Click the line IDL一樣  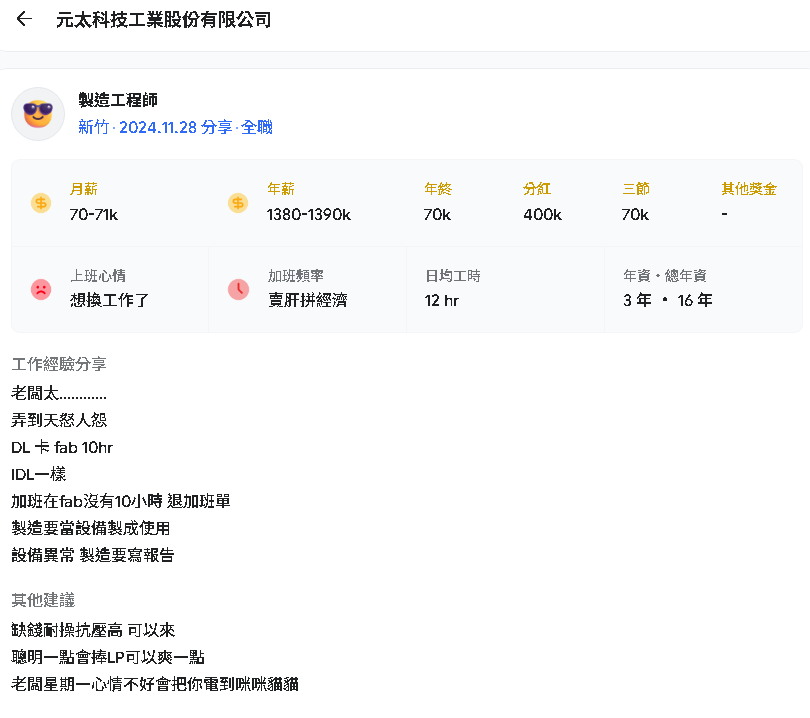coord(39,474)
